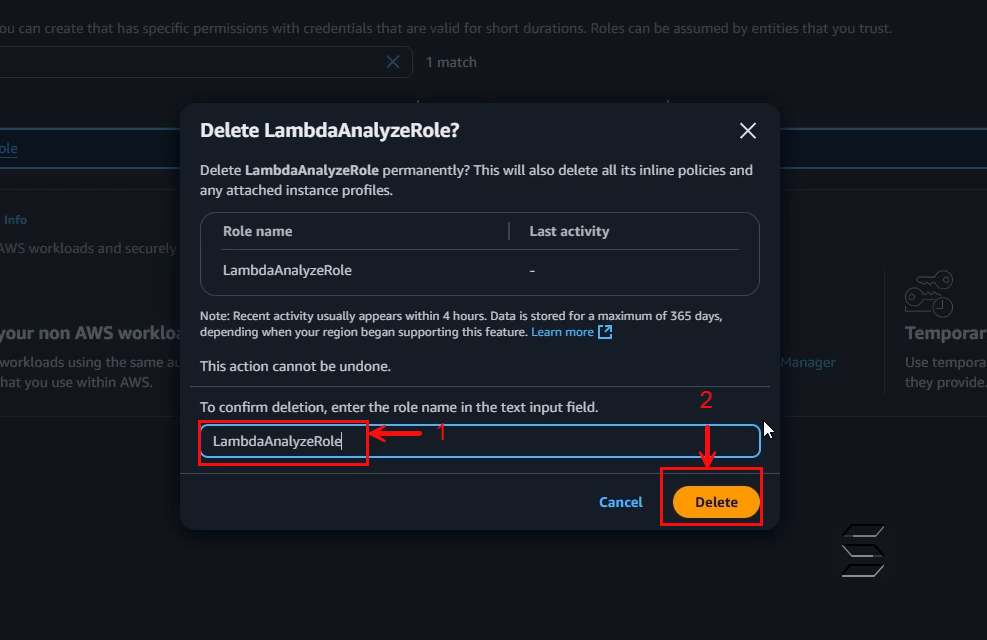The width and height of the screenshot is (987, 640).
Task: Click the 1 match result count
Action: [451, 62]
